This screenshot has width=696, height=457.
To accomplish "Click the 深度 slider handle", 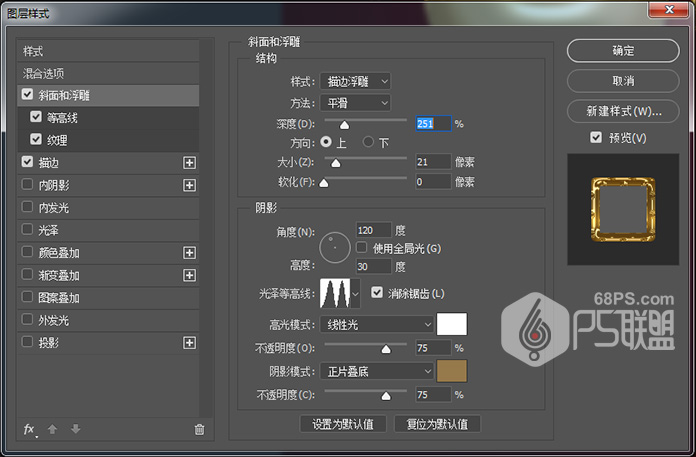I will pos(344,125).
